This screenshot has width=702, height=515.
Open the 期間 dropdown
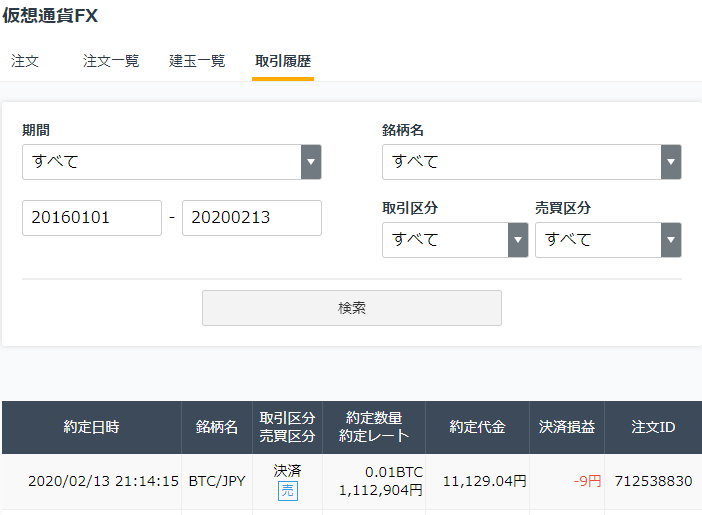(171, 162)
